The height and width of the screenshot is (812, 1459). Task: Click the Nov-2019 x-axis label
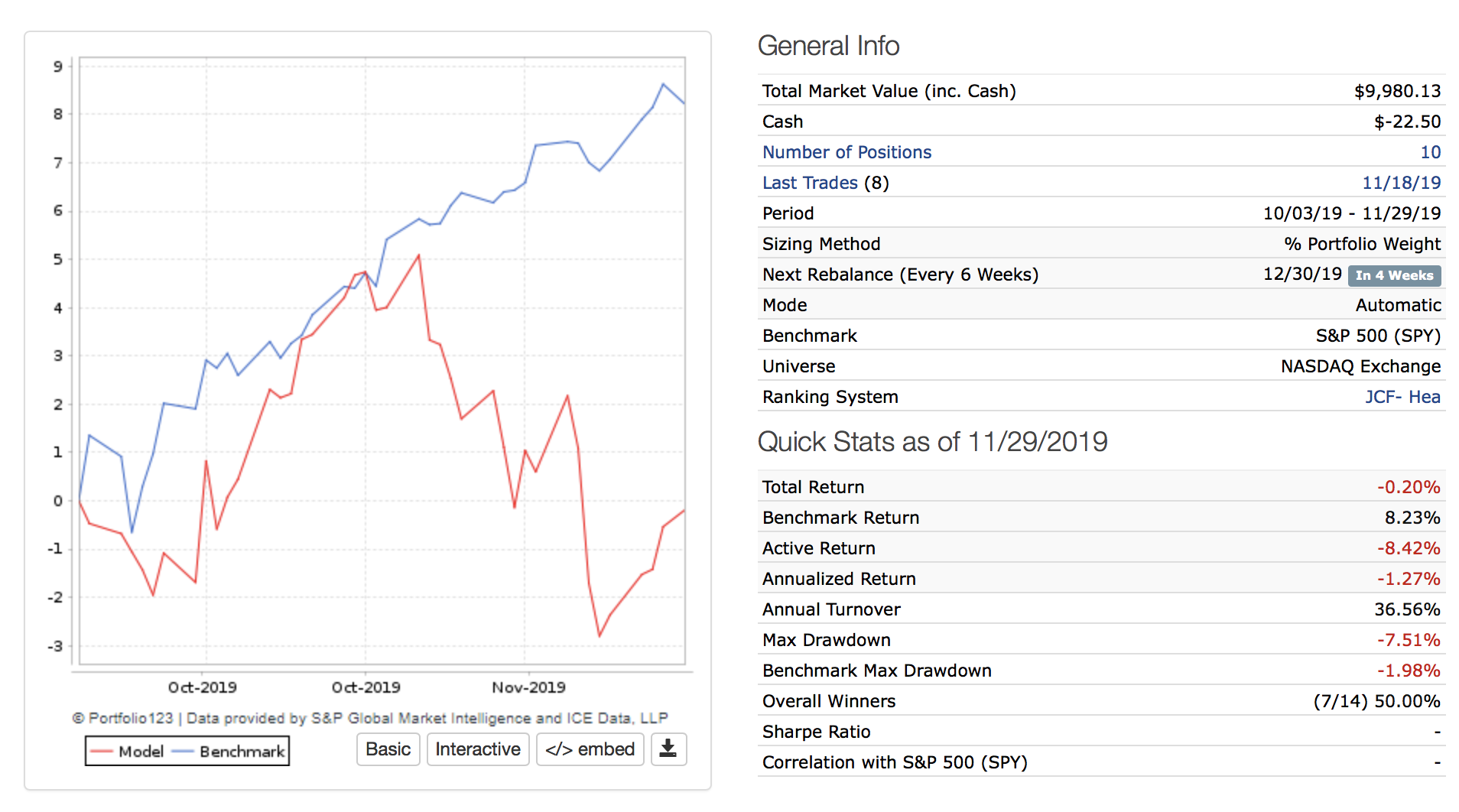[x=528, y=687]
